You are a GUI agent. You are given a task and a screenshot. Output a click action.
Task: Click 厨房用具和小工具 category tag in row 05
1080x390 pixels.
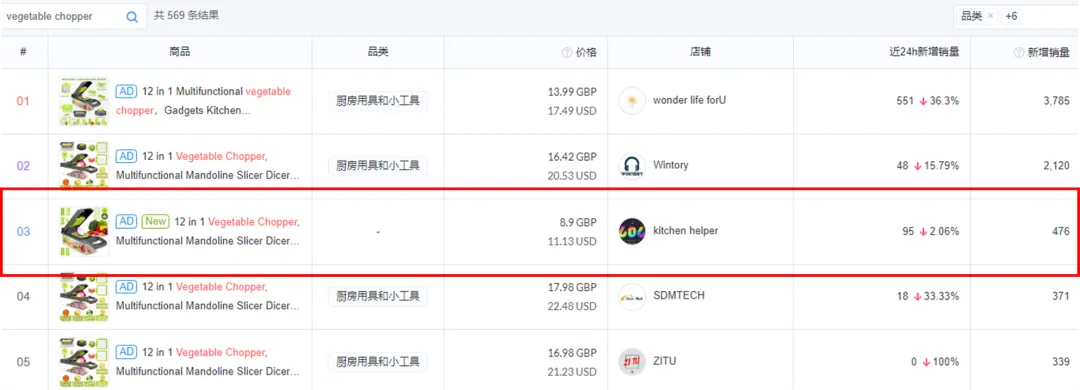pyautogui.click(x=377, y=362)
